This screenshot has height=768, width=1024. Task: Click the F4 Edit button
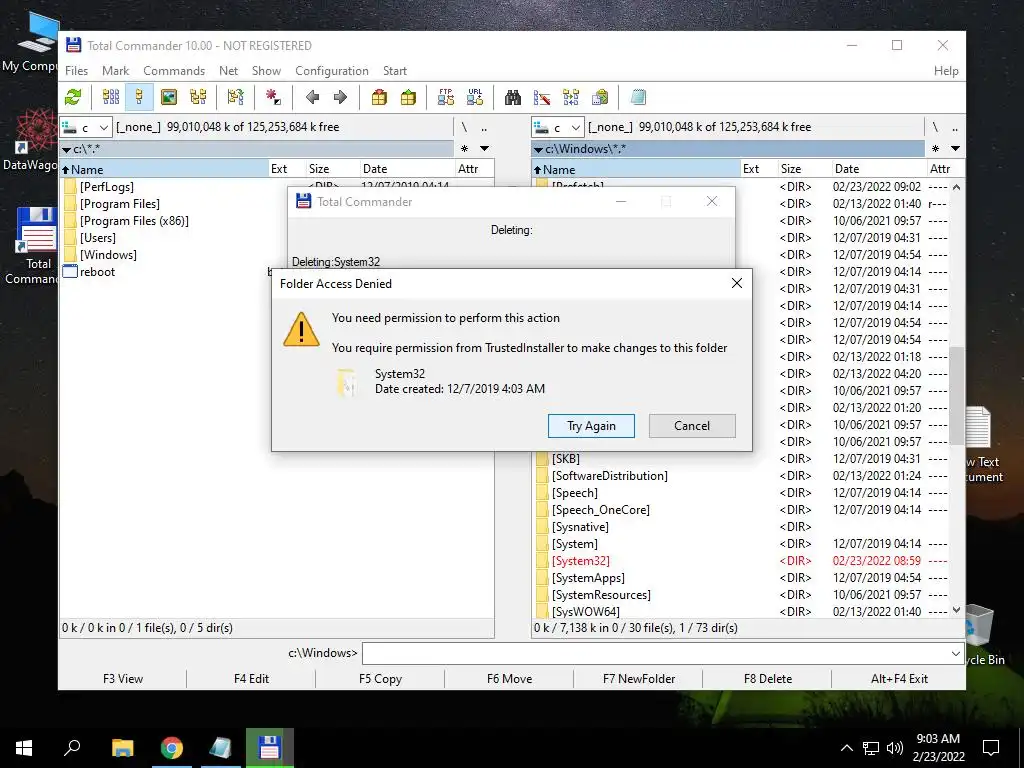pyautogui.click(x=251, y=679)
